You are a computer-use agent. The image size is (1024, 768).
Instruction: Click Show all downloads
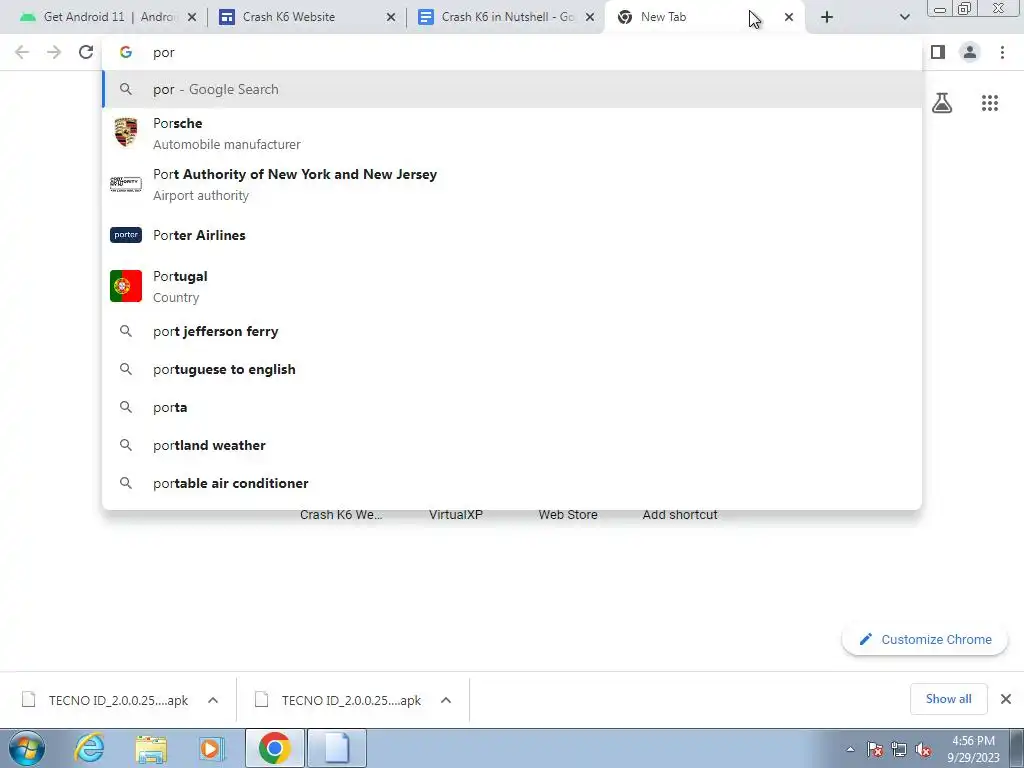coord(948,699)
